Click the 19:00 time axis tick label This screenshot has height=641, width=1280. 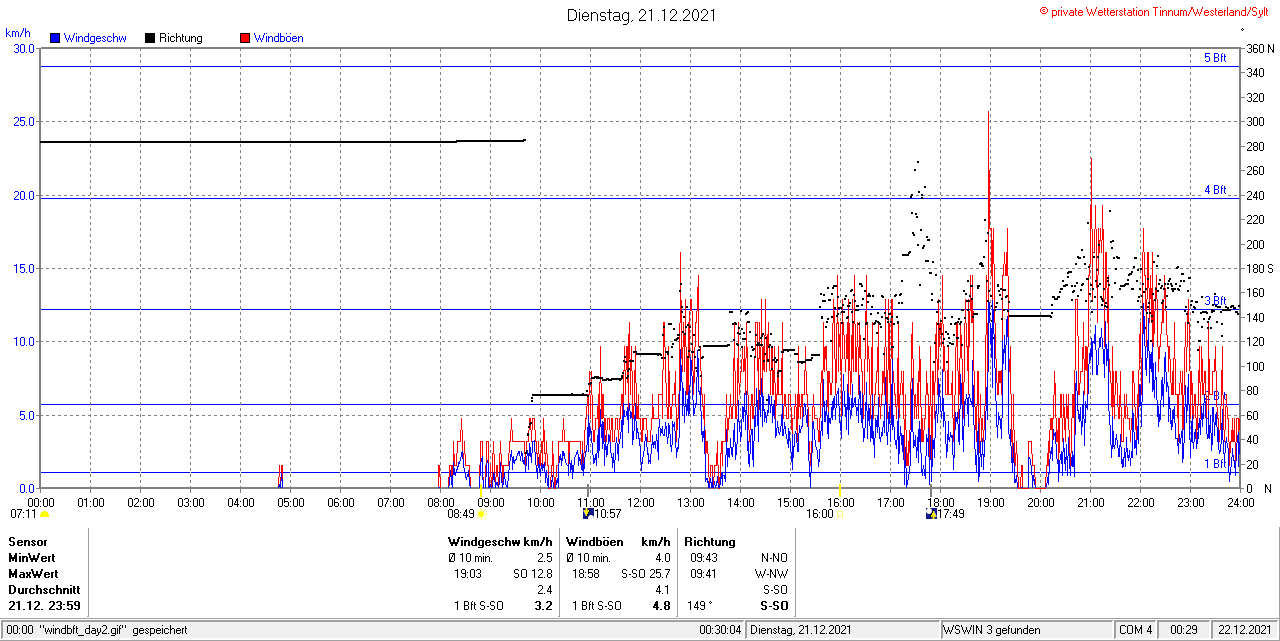991,502
